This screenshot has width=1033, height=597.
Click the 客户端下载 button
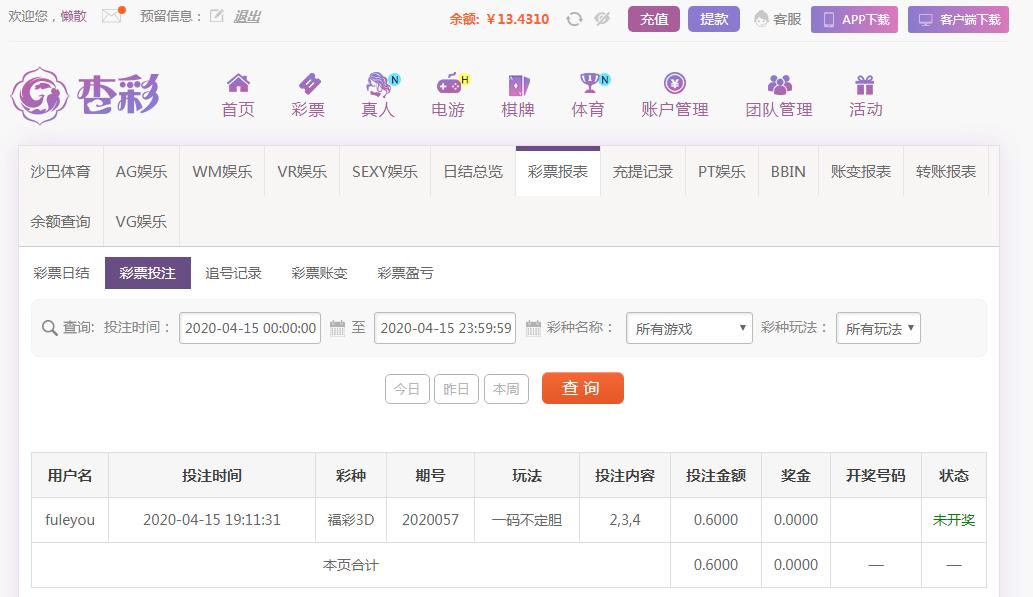(x=959, y=19)
